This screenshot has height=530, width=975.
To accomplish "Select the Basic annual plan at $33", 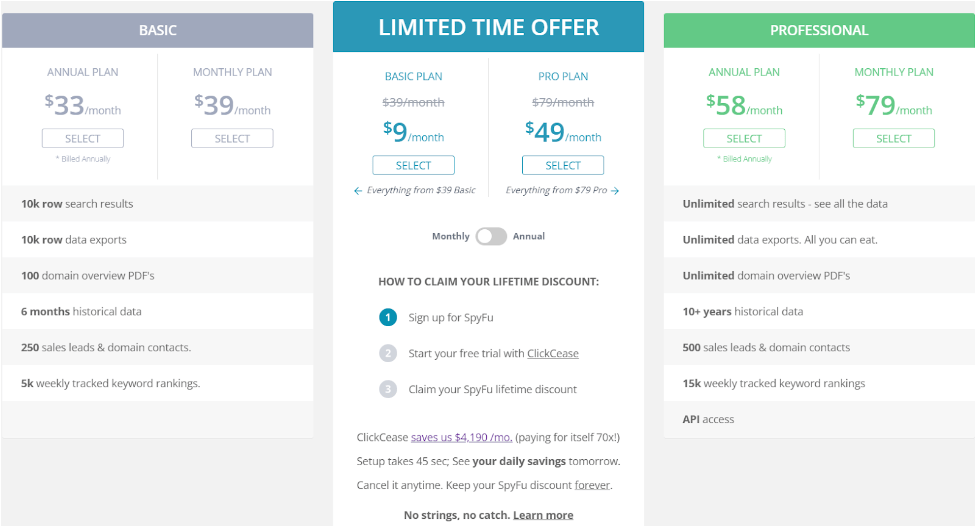I will click(x=83, y=138).
